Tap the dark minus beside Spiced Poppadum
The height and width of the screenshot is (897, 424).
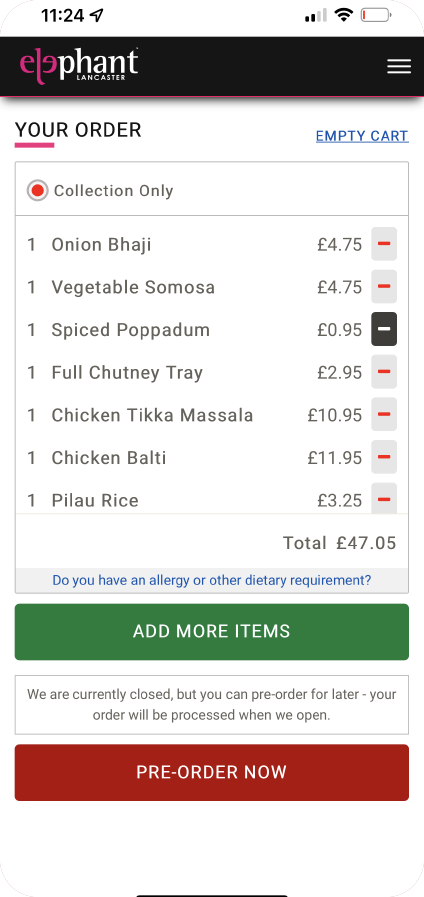[384, 330]
